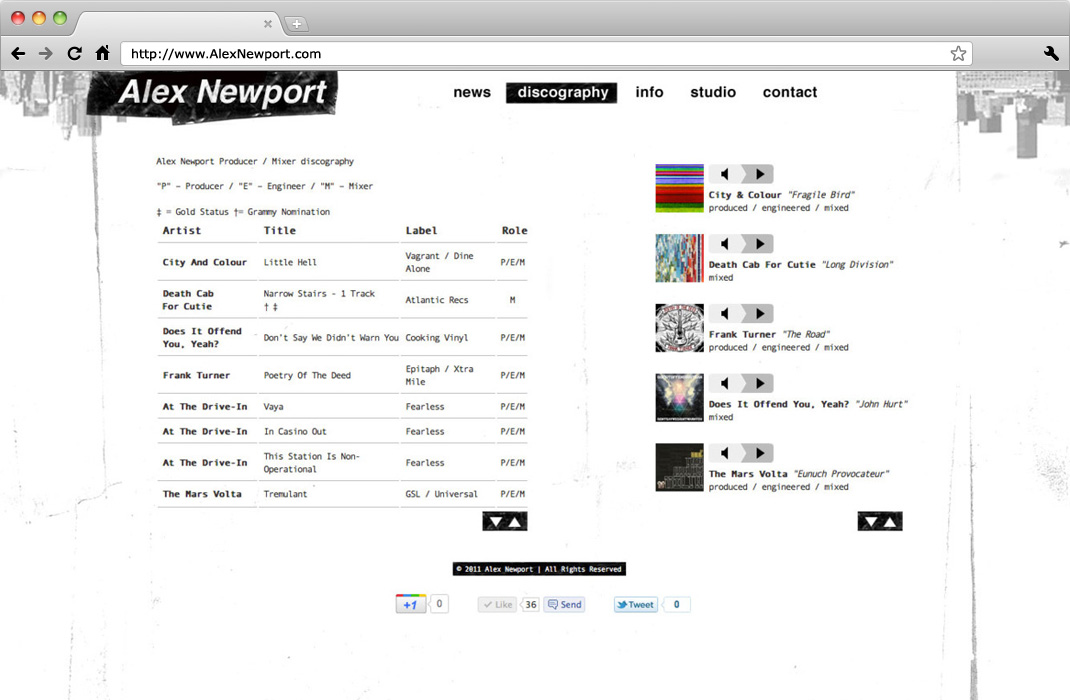The image size is (1070, 700).
Task: Open the Frank Turner album cover thumbnail
Action: [x=680, y=328]
